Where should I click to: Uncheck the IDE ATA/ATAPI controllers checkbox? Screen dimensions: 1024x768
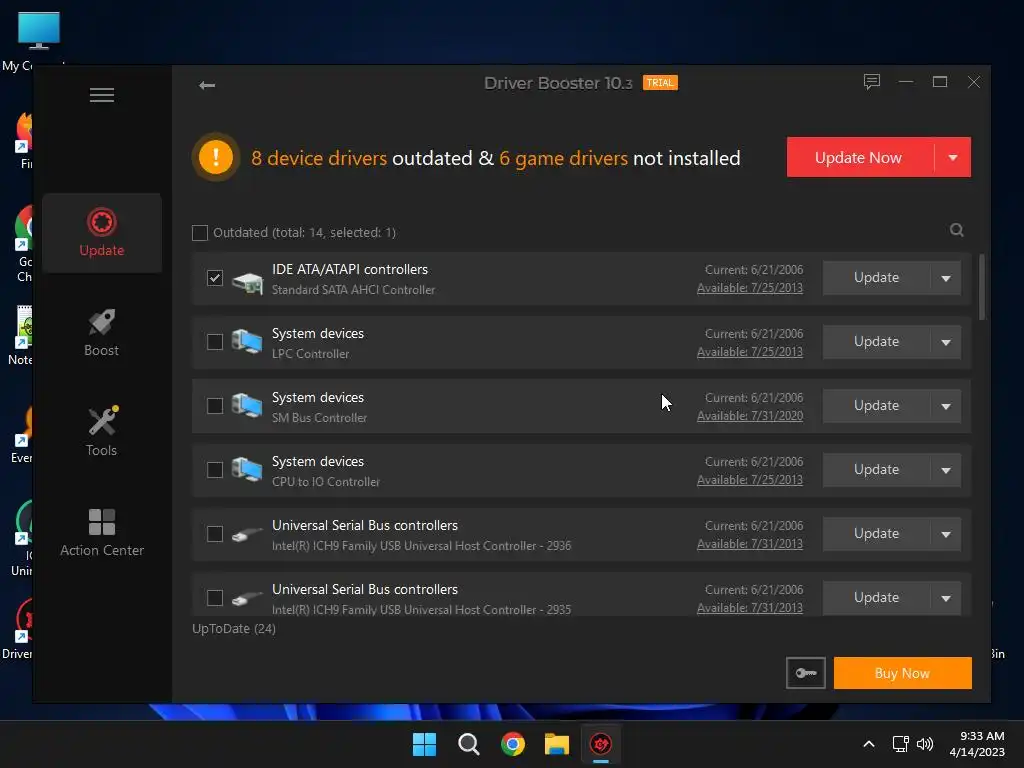tap(215, 278)
